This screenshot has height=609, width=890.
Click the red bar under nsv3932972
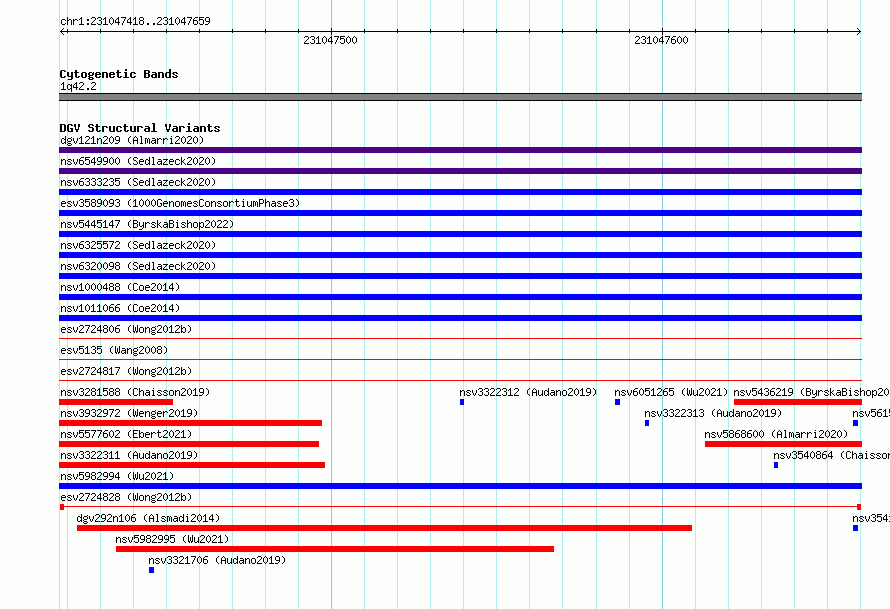pyautogui.click(x=190, y=423)
